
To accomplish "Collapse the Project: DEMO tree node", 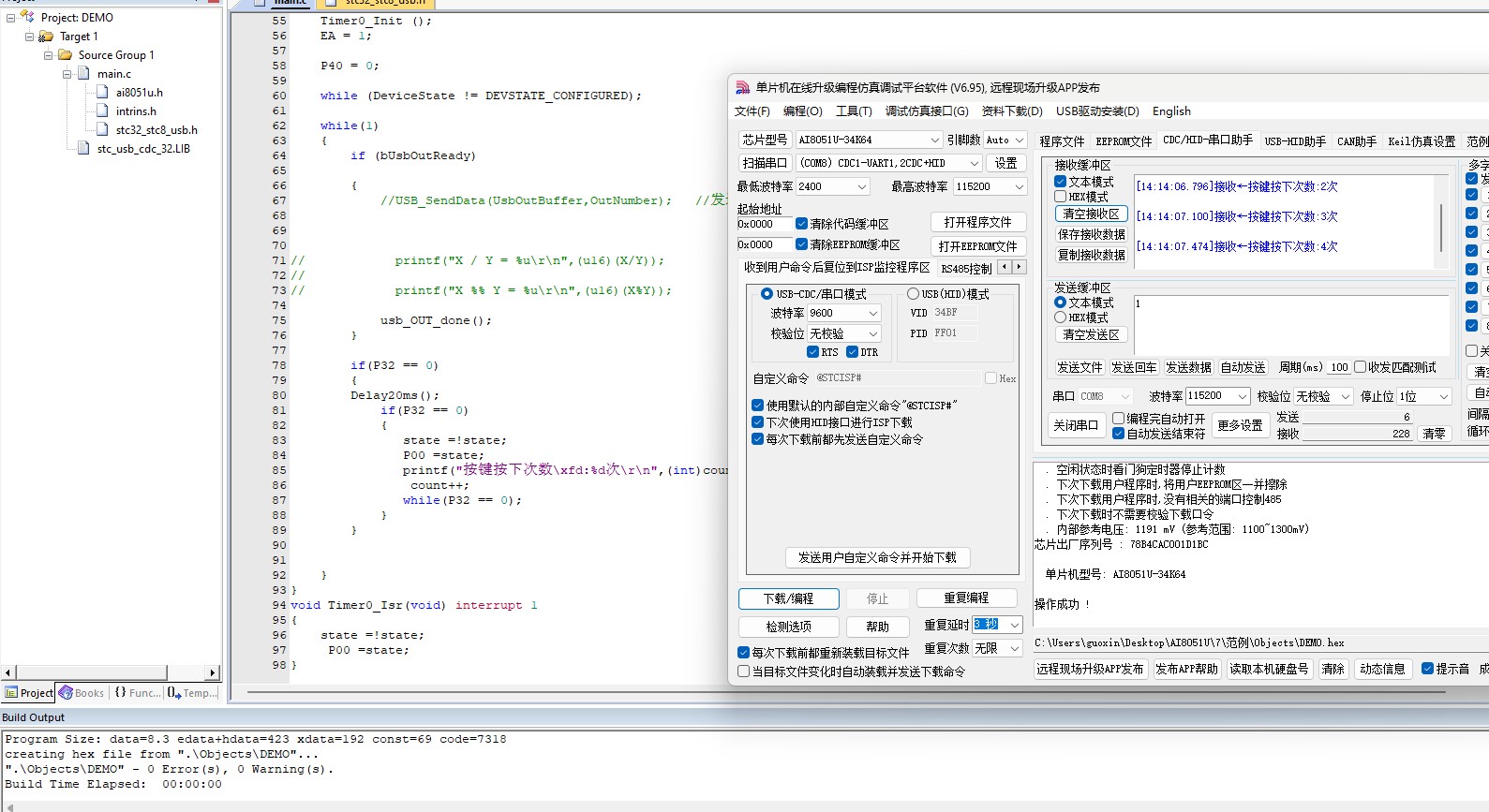I will [10, 18].
